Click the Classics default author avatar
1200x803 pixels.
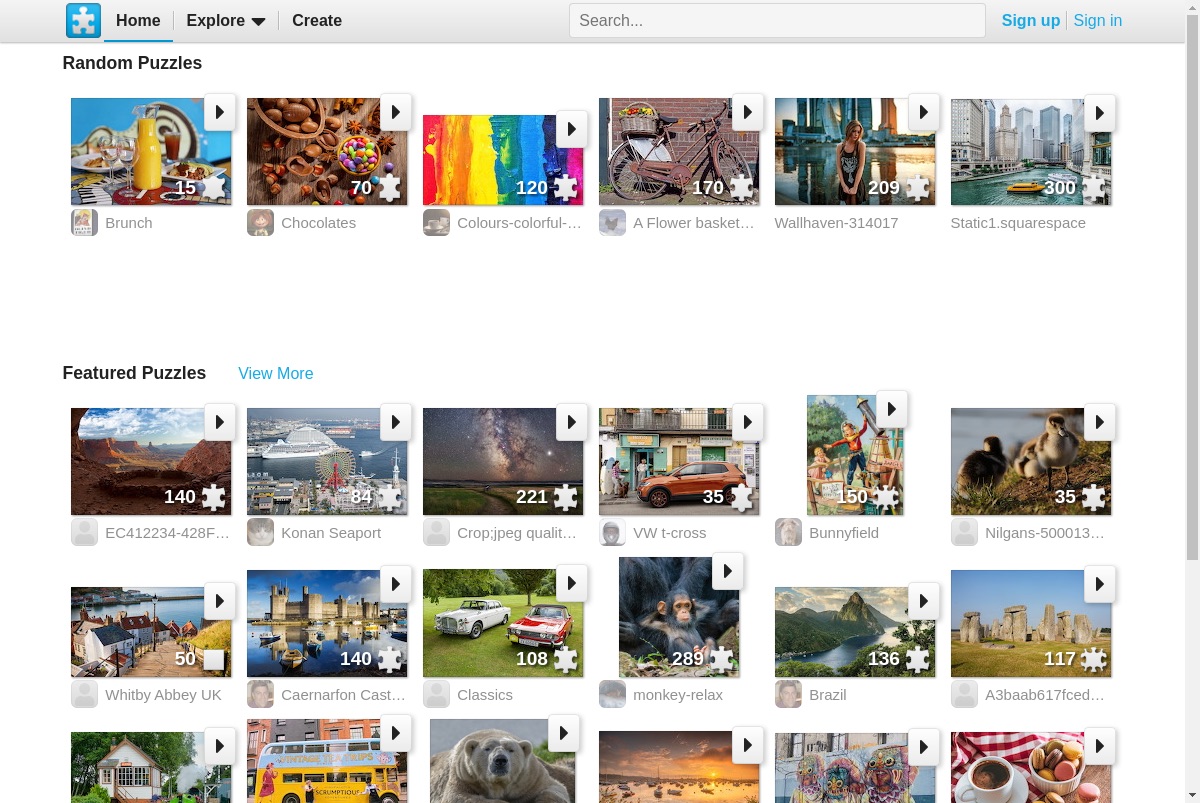tap(436, 694)
